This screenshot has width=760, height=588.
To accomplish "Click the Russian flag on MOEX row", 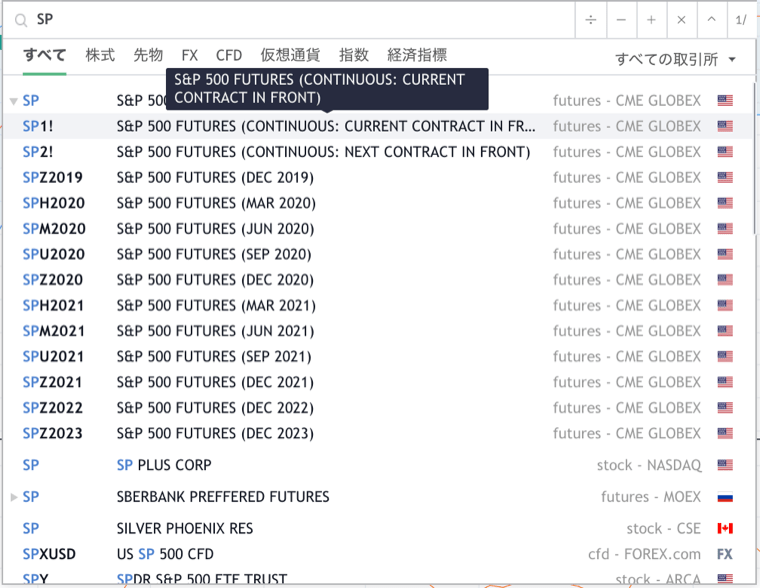I will click(725, 497).
